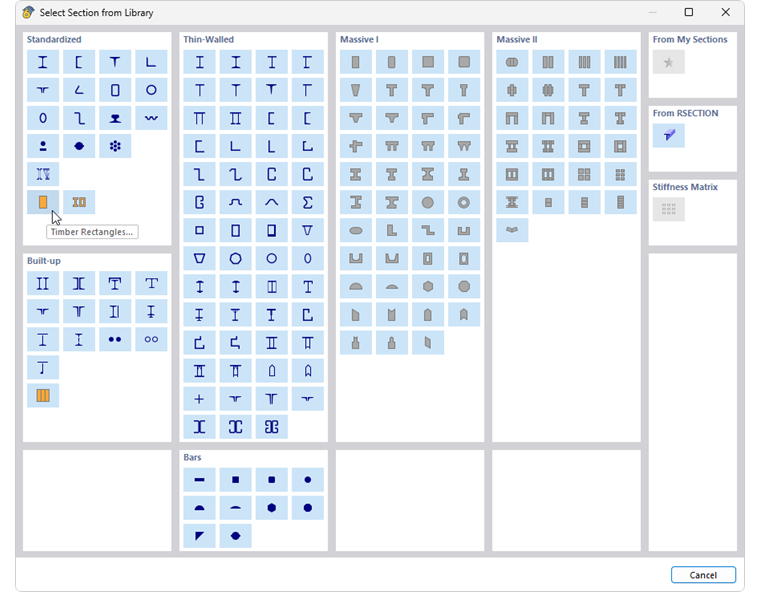Import a section via the From RSECTION icon
The width and height of the screenshot is (760, 592).
[668, 135]
